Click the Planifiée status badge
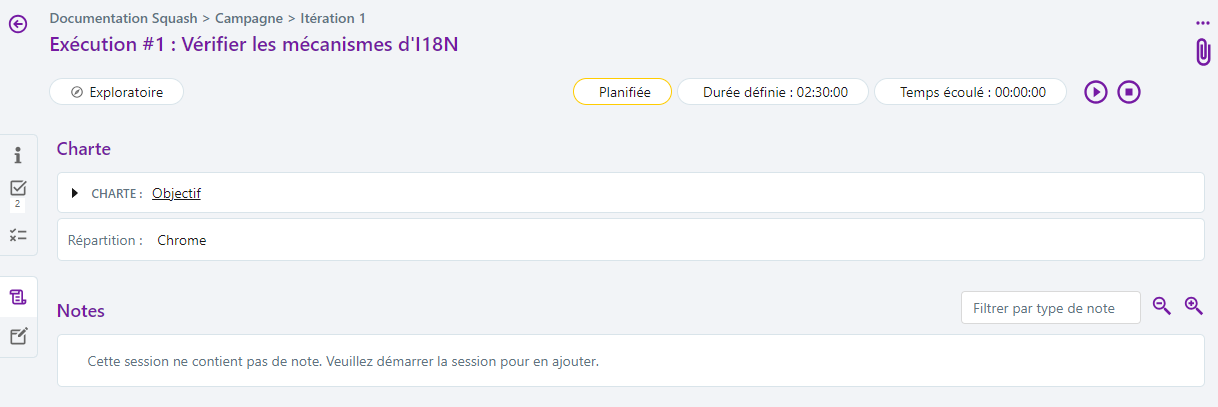This screenshot has width=1218, height=407. [x=622, y=92]
